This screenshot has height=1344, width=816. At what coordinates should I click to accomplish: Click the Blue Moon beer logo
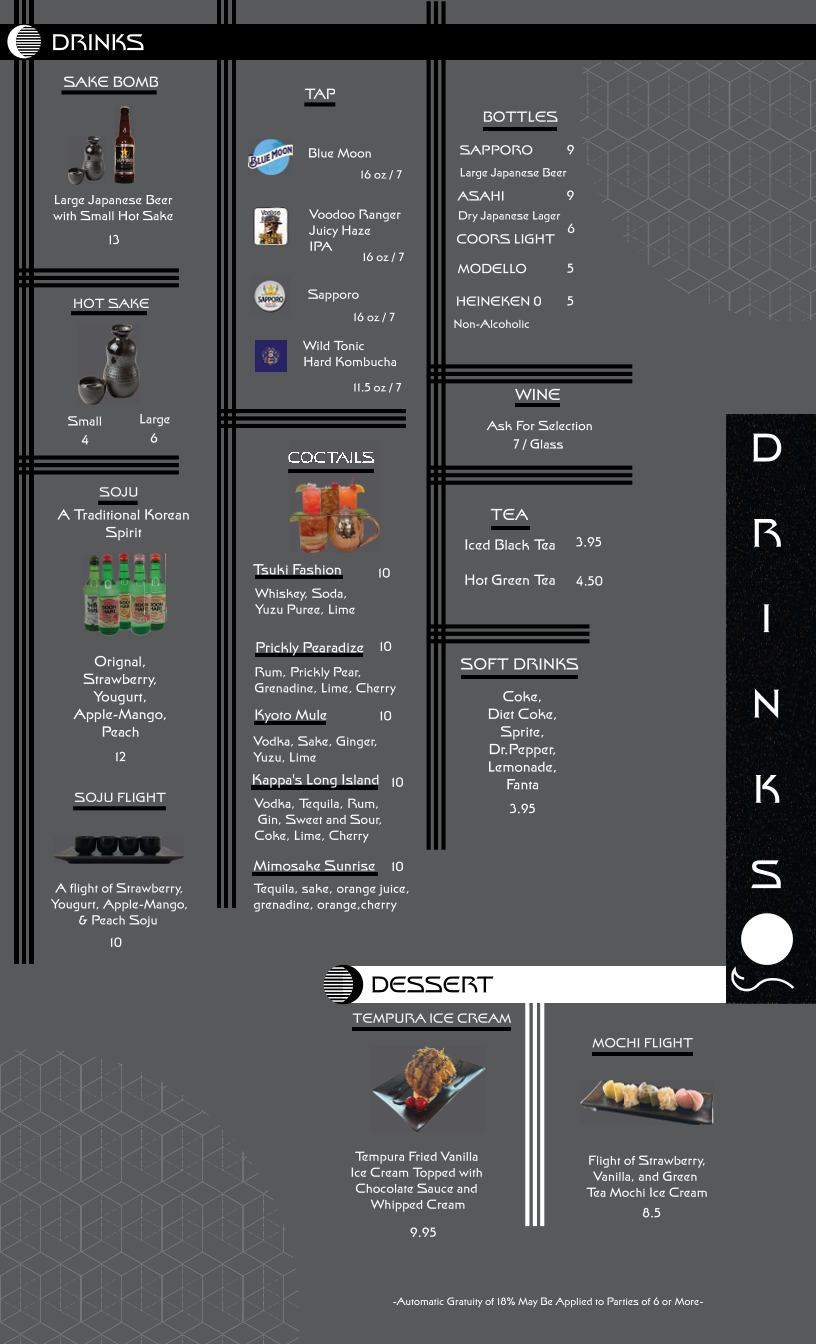point(270,157)
